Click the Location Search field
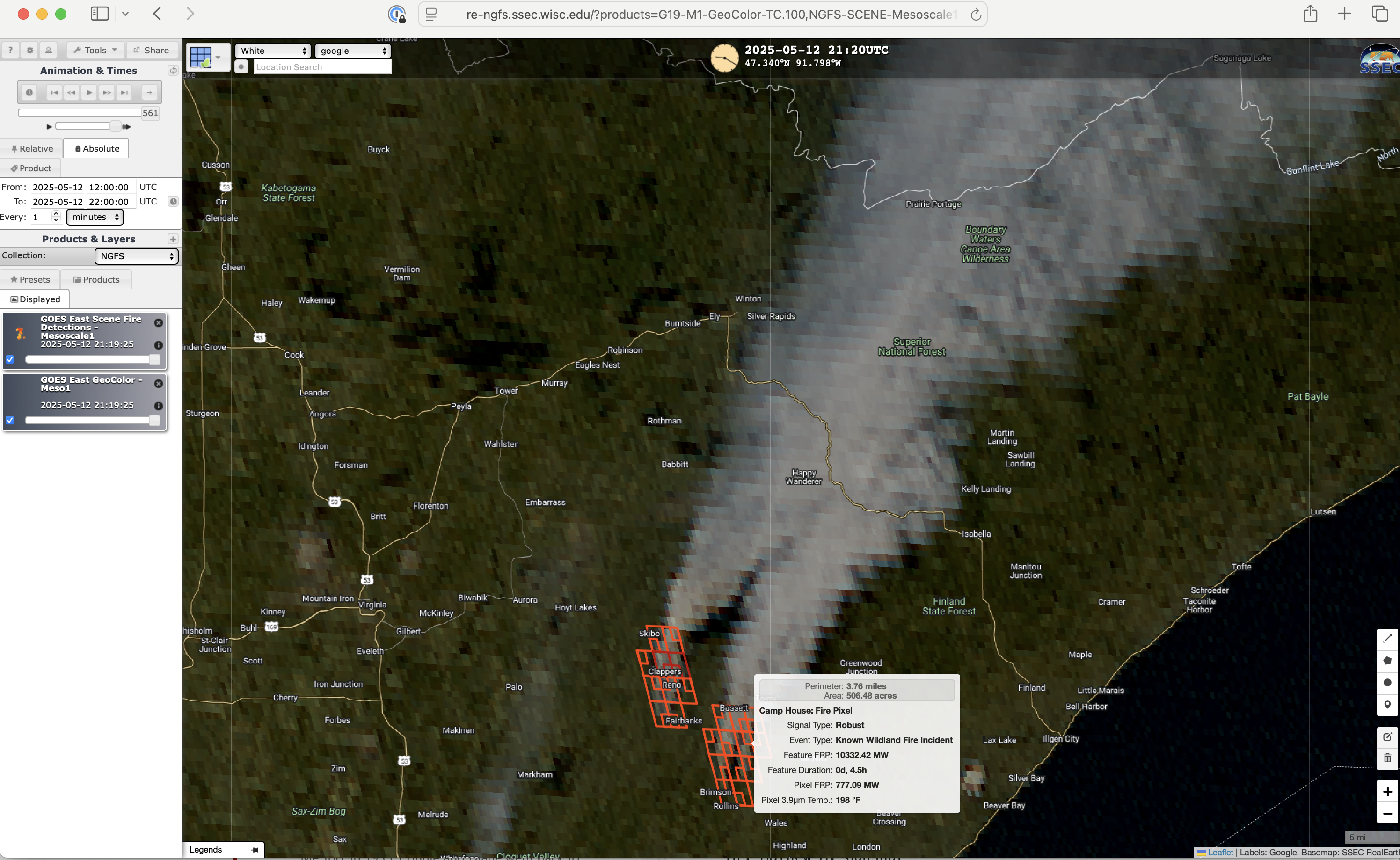Image resolution: width=1400 pixels, height=860 pixels. point(322,67)
